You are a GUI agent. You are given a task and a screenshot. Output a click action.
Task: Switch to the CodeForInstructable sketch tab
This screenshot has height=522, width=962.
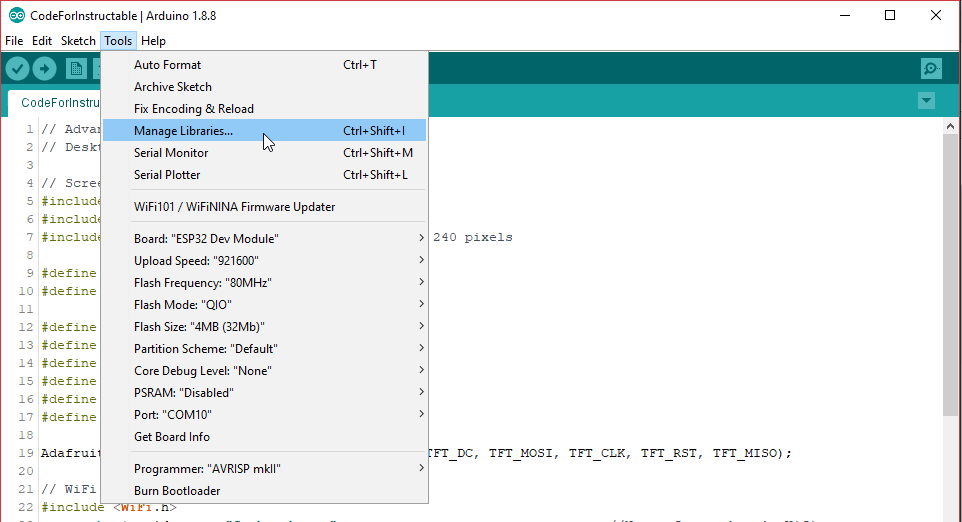(x=55, y=102)
